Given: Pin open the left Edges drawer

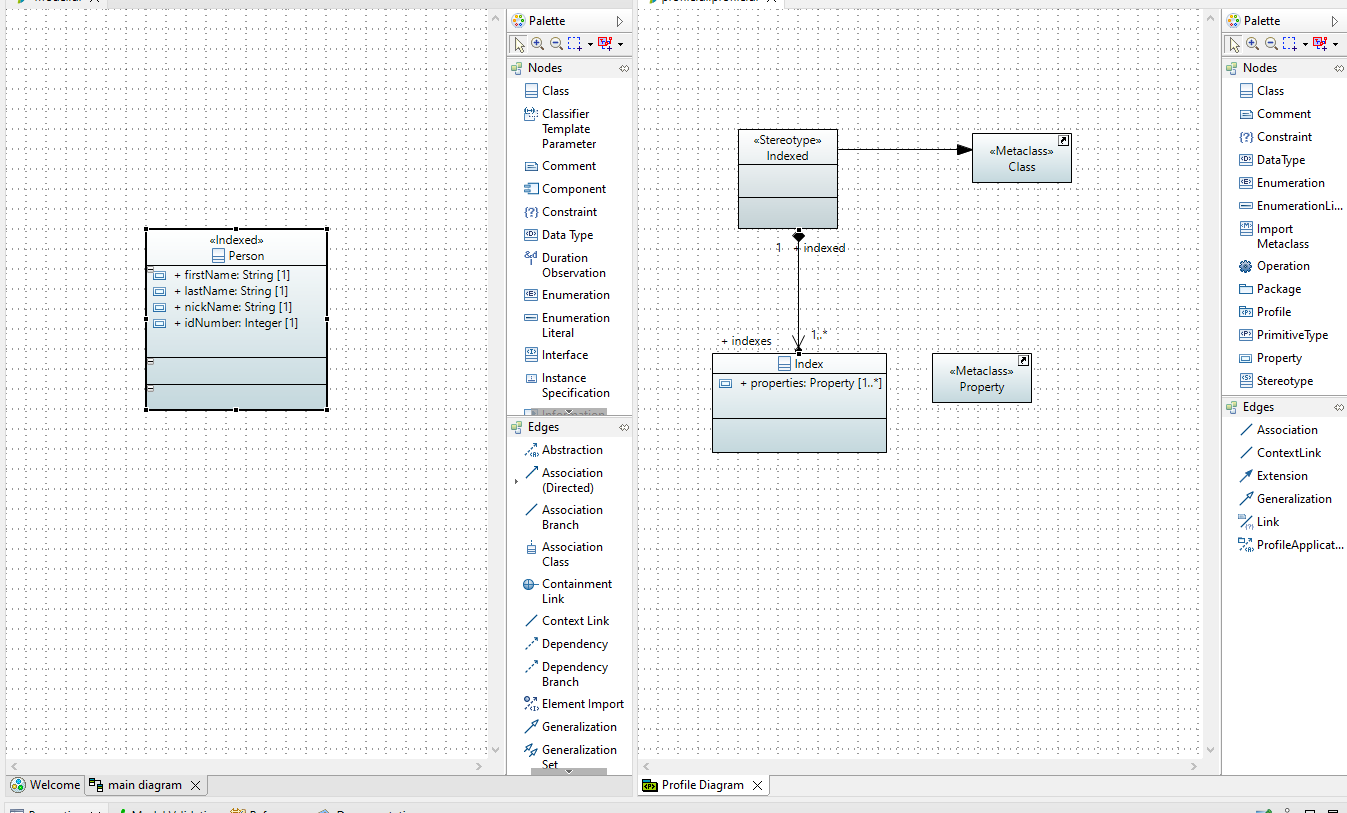Looking at the screenshot, I should [x=624, y=427].
